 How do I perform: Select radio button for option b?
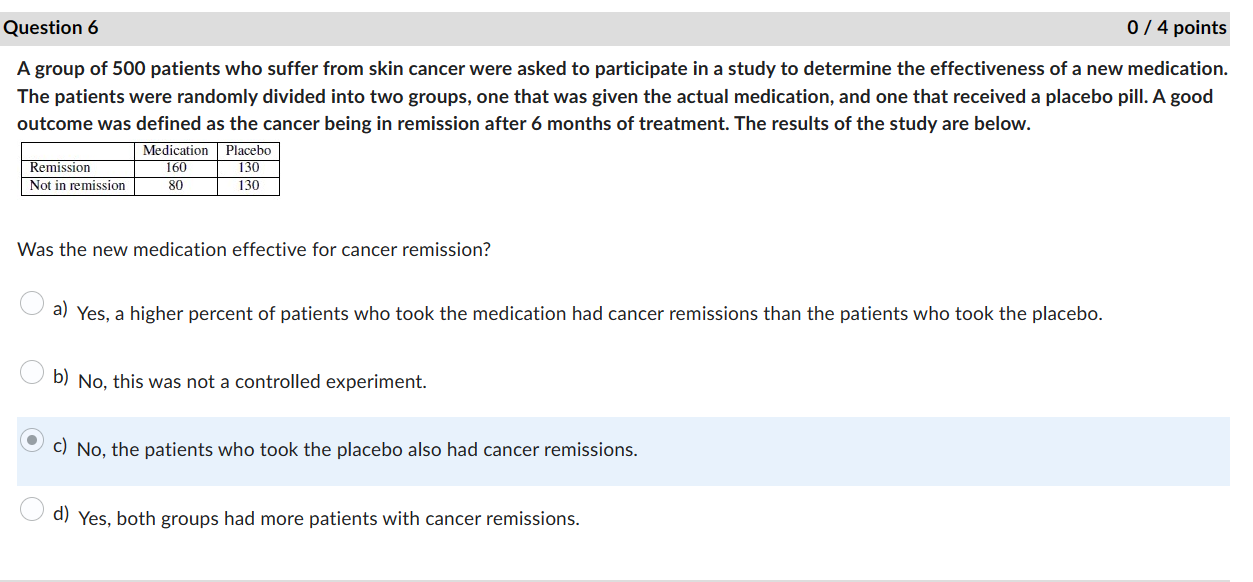(x=32, y=372)
